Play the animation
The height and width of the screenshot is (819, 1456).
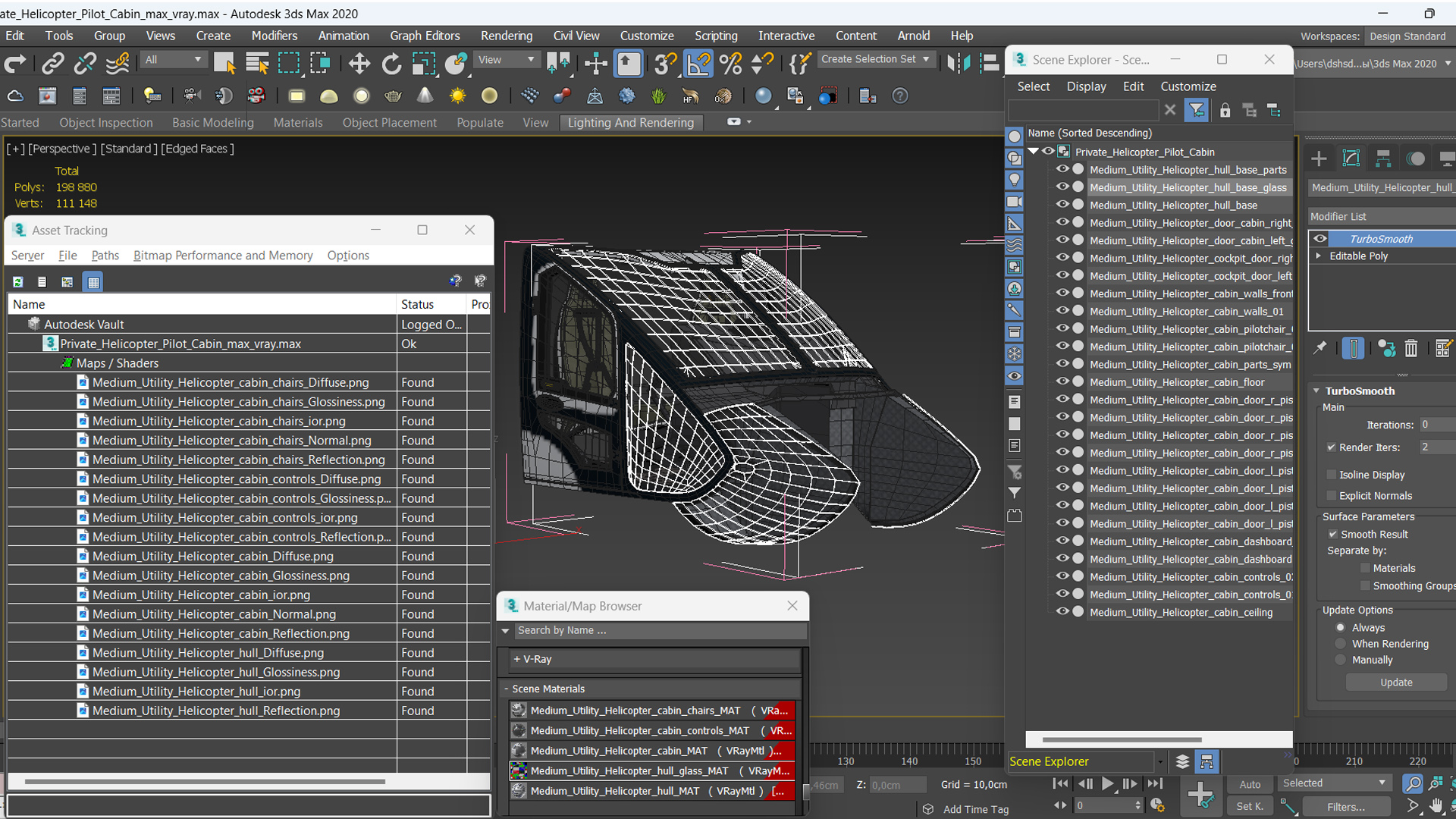pos(1107,783)
